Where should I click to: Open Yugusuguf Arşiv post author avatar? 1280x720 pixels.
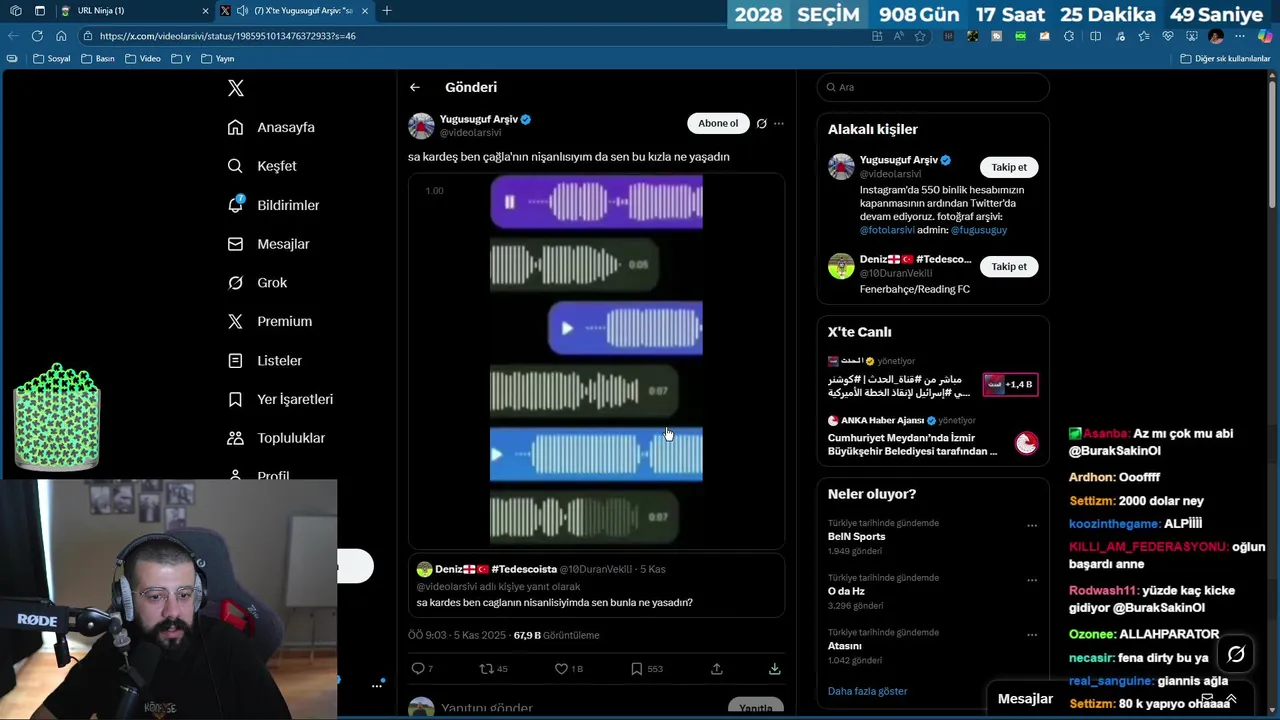point(421,126)
